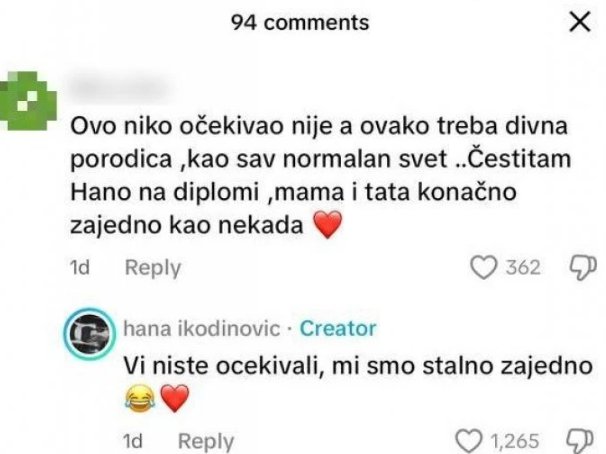
Task: Tap the heart on hana ikodinovic's reply
Action: [467, 440]
